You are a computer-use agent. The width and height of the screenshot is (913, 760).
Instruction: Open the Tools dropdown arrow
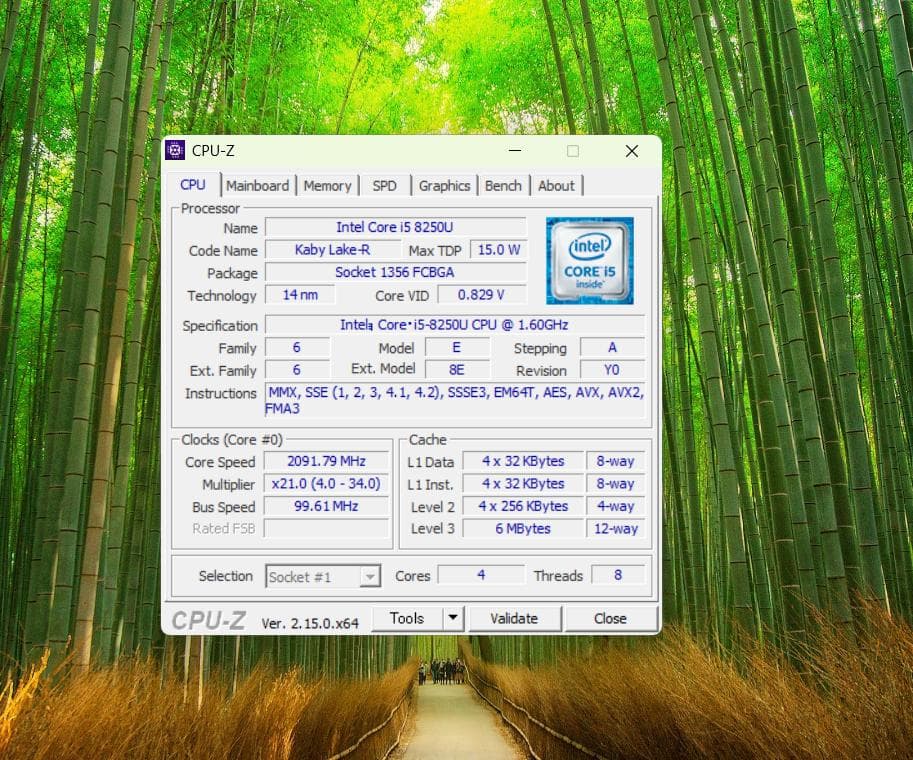452,618
